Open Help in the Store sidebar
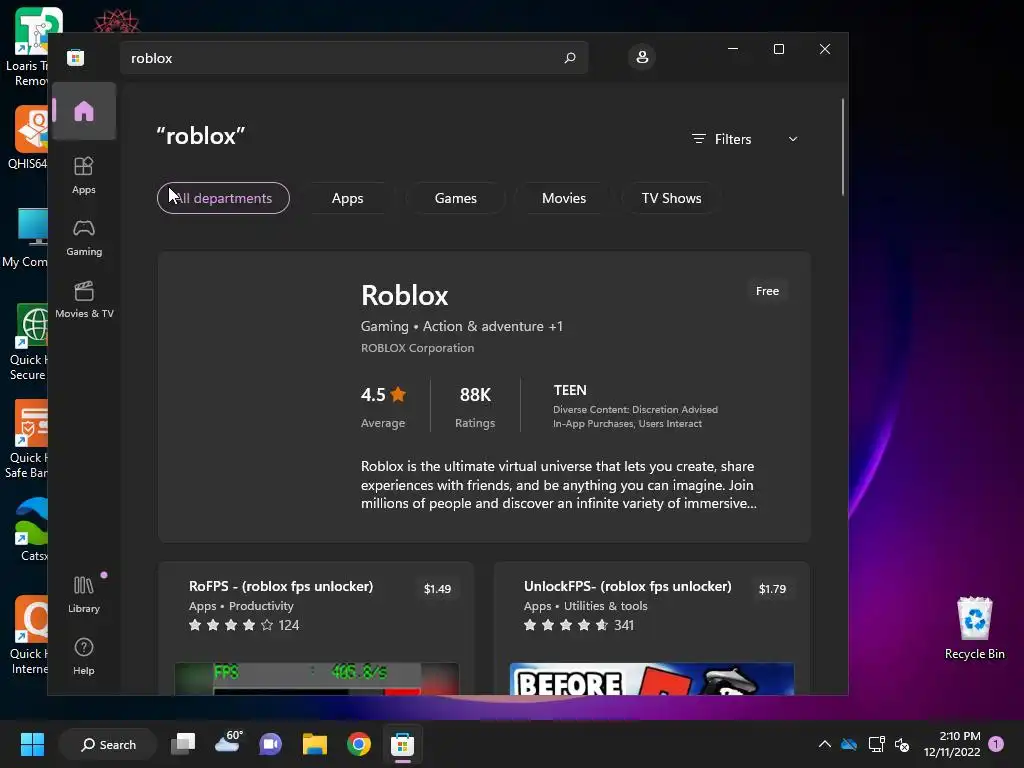This screenshot has width=1024, height=768. pyautogui.click(x=84, y=656)
